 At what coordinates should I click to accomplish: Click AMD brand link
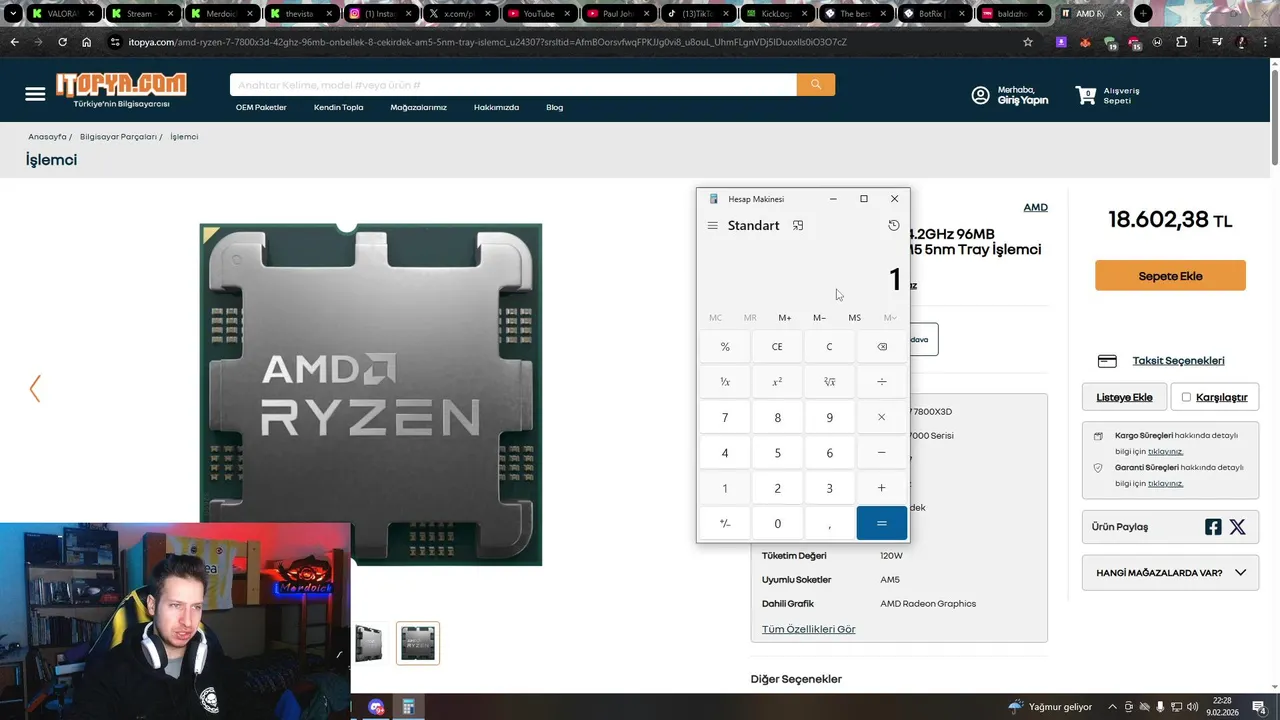pyautogui.click(x=1035, y=207)
